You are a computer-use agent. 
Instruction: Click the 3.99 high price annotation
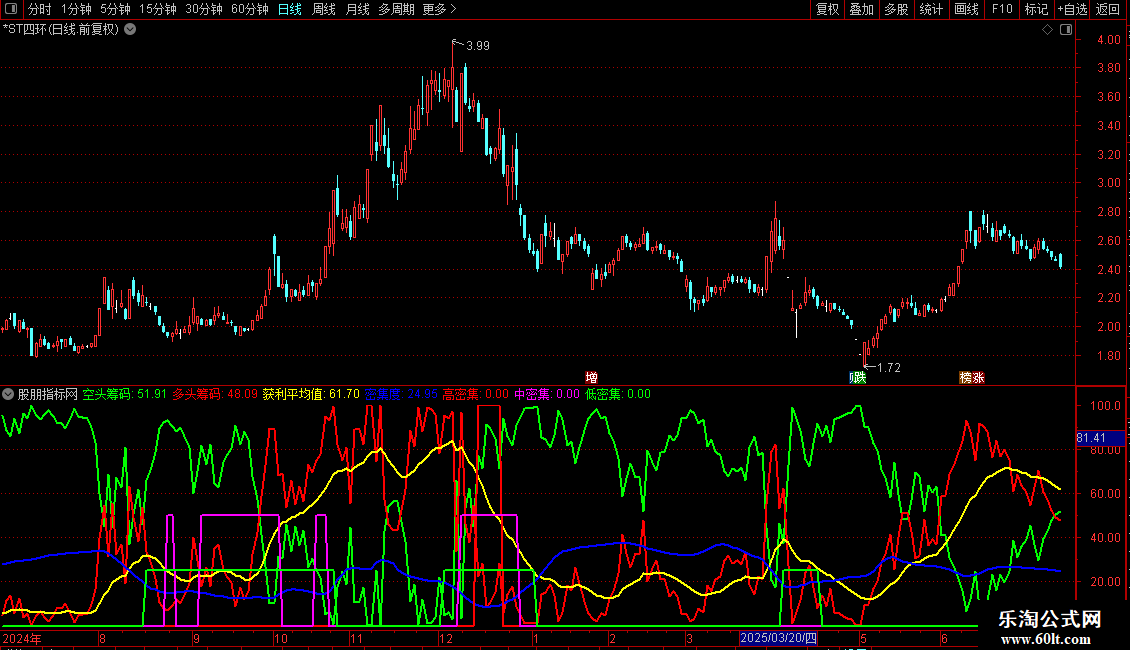click(477, 46)
